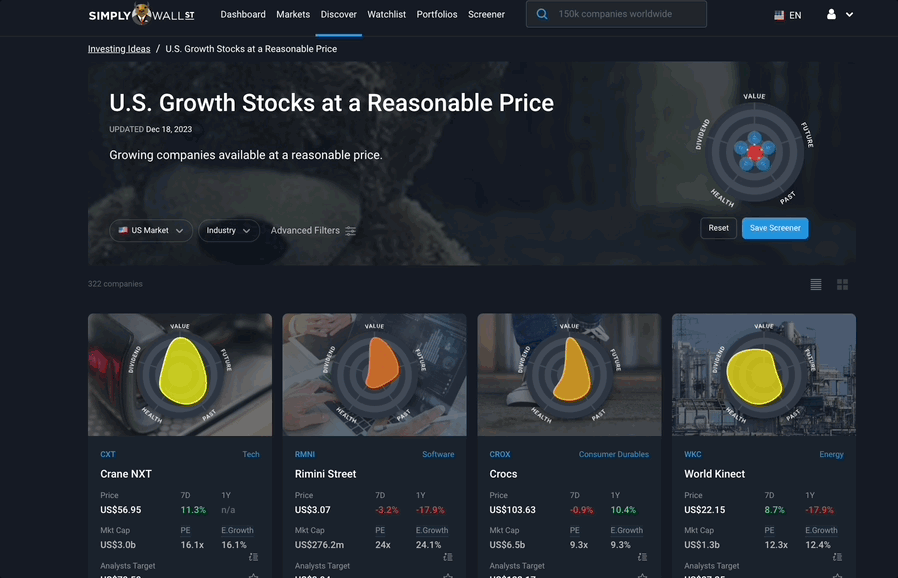Click the snowflake chart in the header banner
898x578 pixels.
754,152
